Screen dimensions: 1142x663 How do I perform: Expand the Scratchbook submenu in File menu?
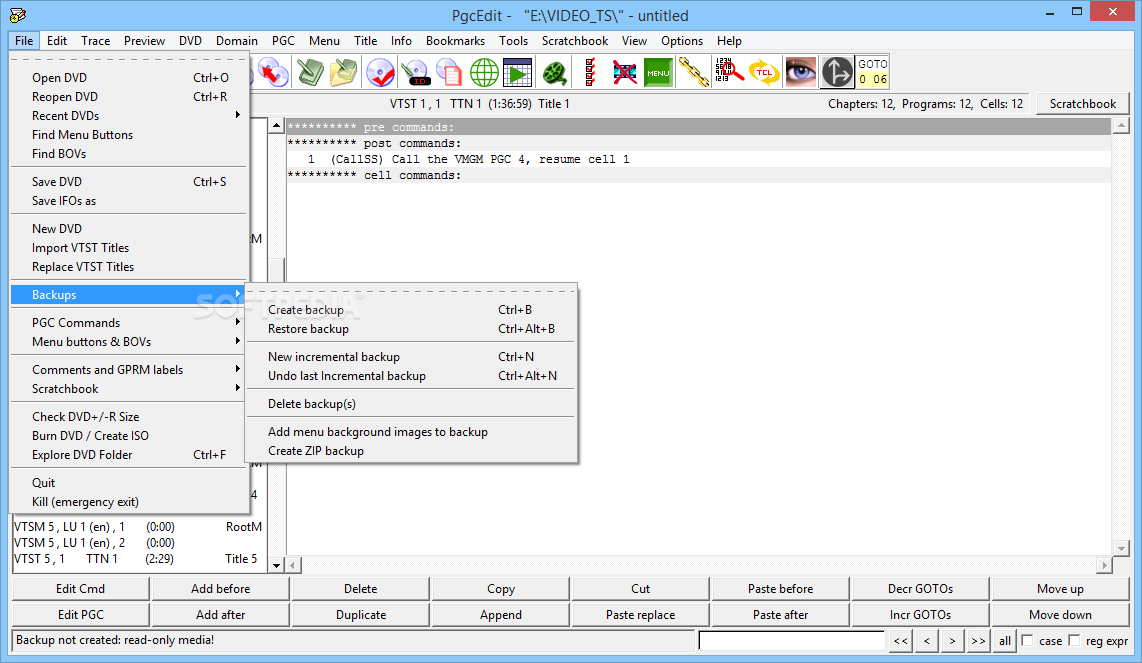129,388
